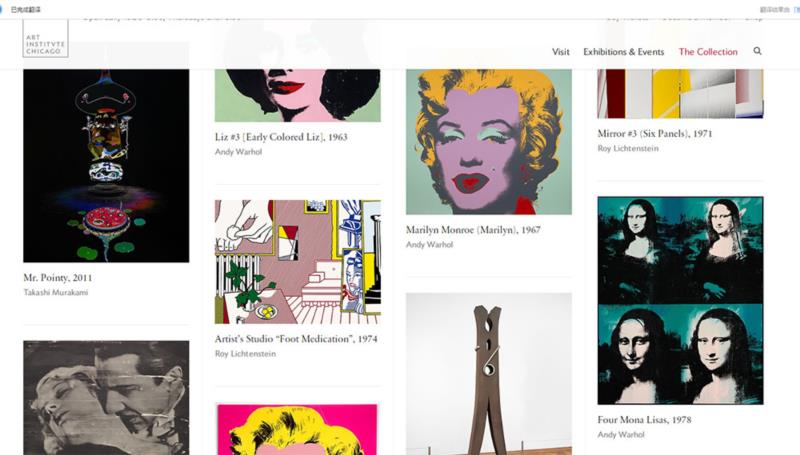Click Andy Warhol under the Four Mona Lisas title

[621, 435]
